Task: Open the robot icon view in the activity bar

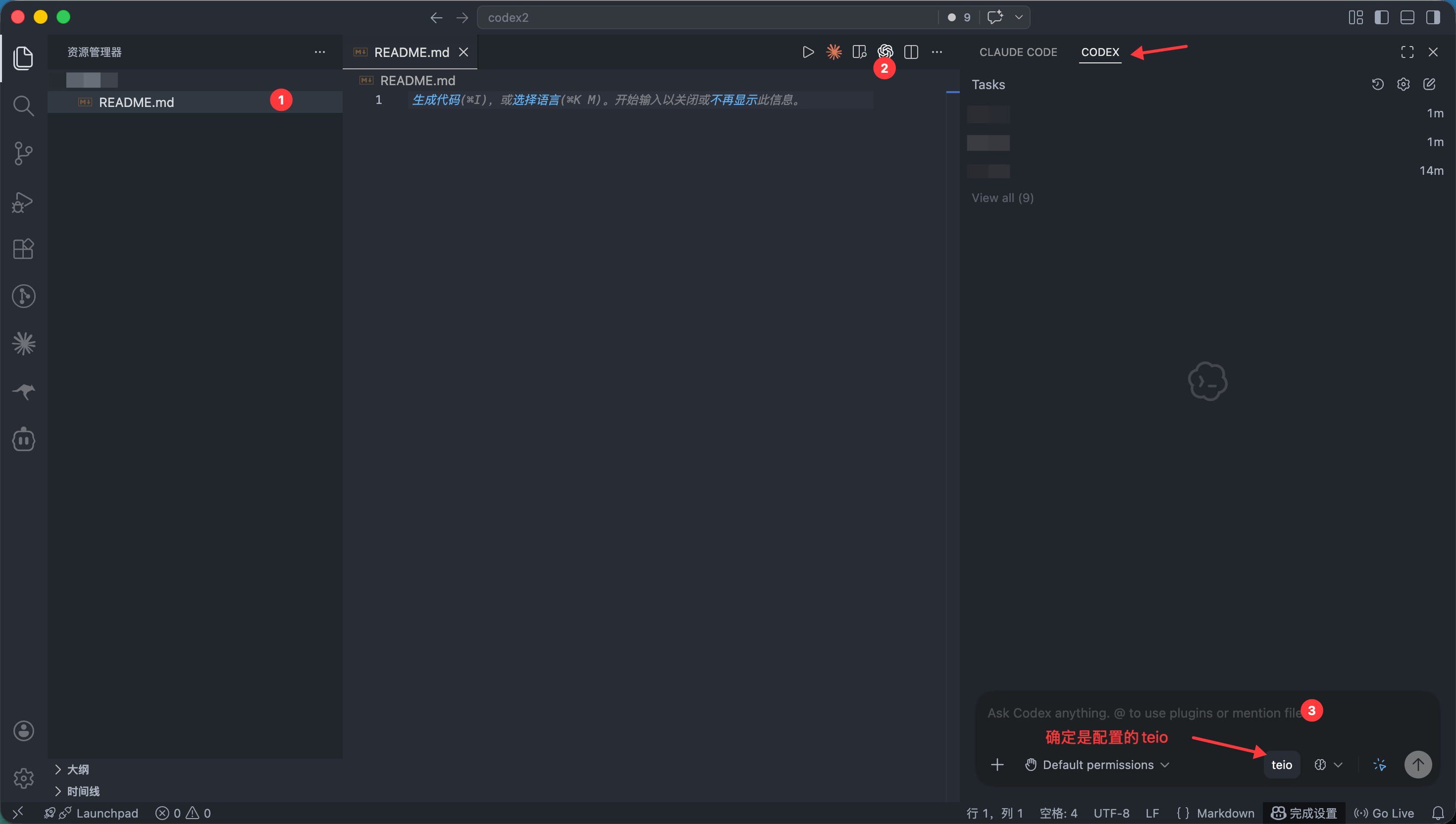Action: [23, 439]
